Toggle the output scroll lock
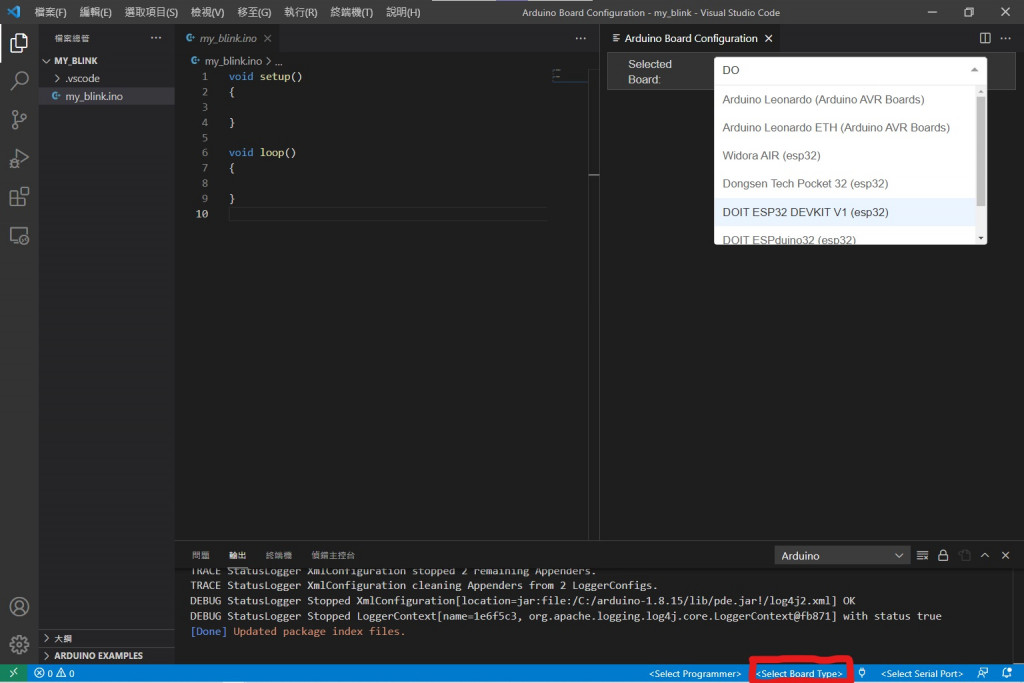Screen dimensions: 1024x683 pyautogui.click(x=943, y=556)
